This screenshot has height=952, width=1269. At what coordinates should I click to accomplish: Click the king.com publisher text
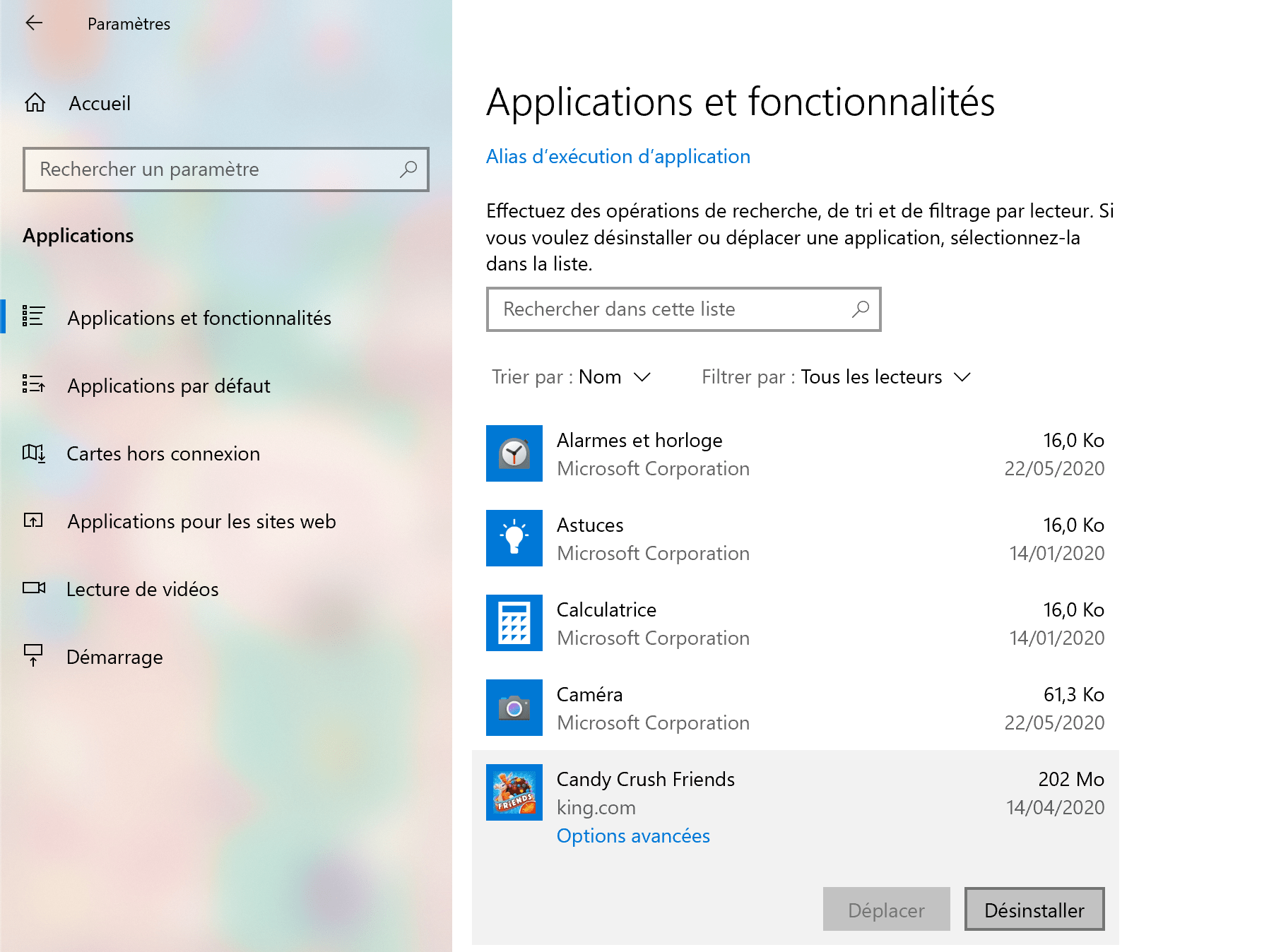pos(596,807)
